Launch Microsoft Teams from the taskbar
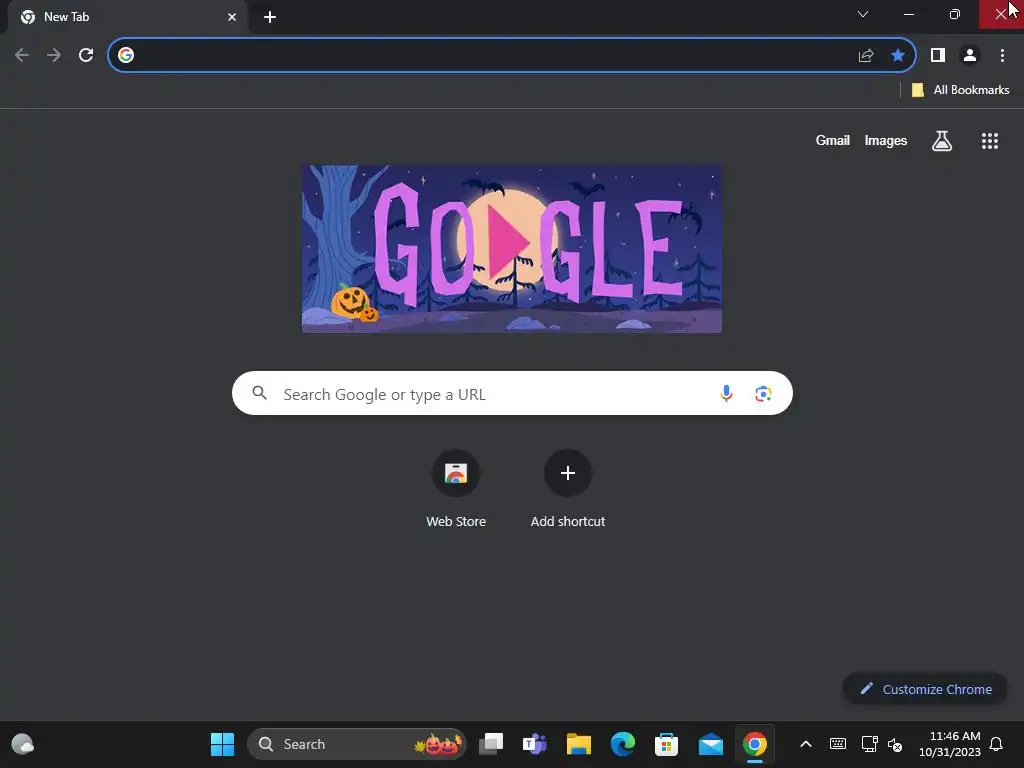The image size is (1024, 768). pyautogui.click(x=535, y=744)
